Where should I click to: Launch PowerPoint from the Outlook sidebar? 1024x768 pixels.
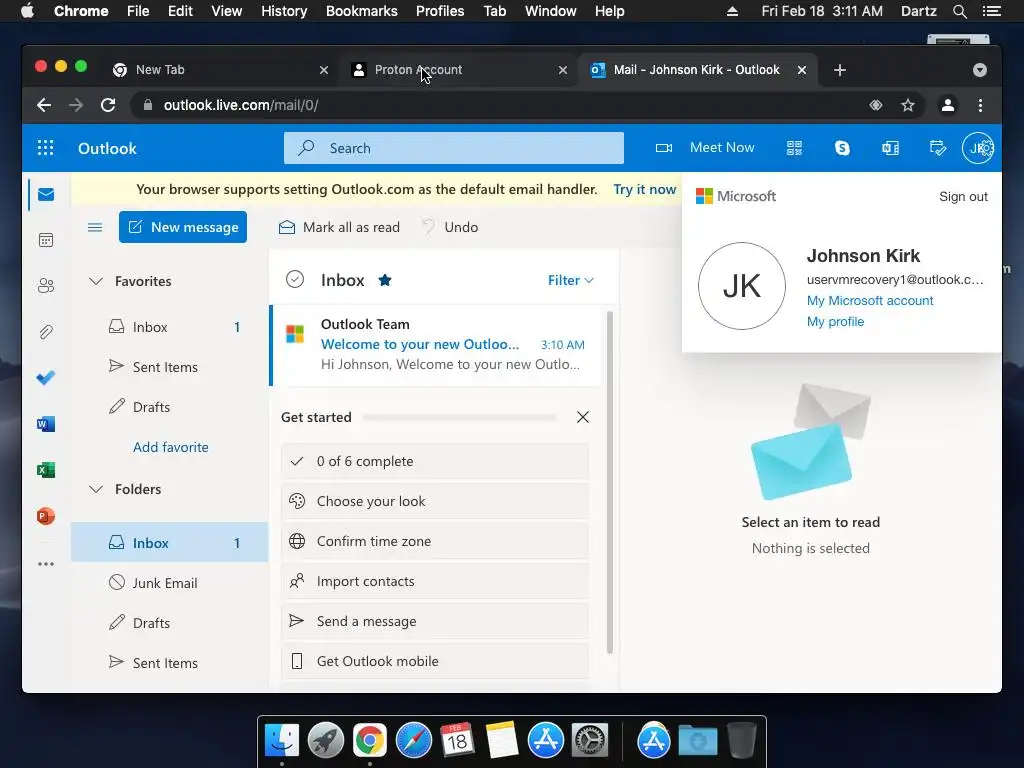(46, 516)
